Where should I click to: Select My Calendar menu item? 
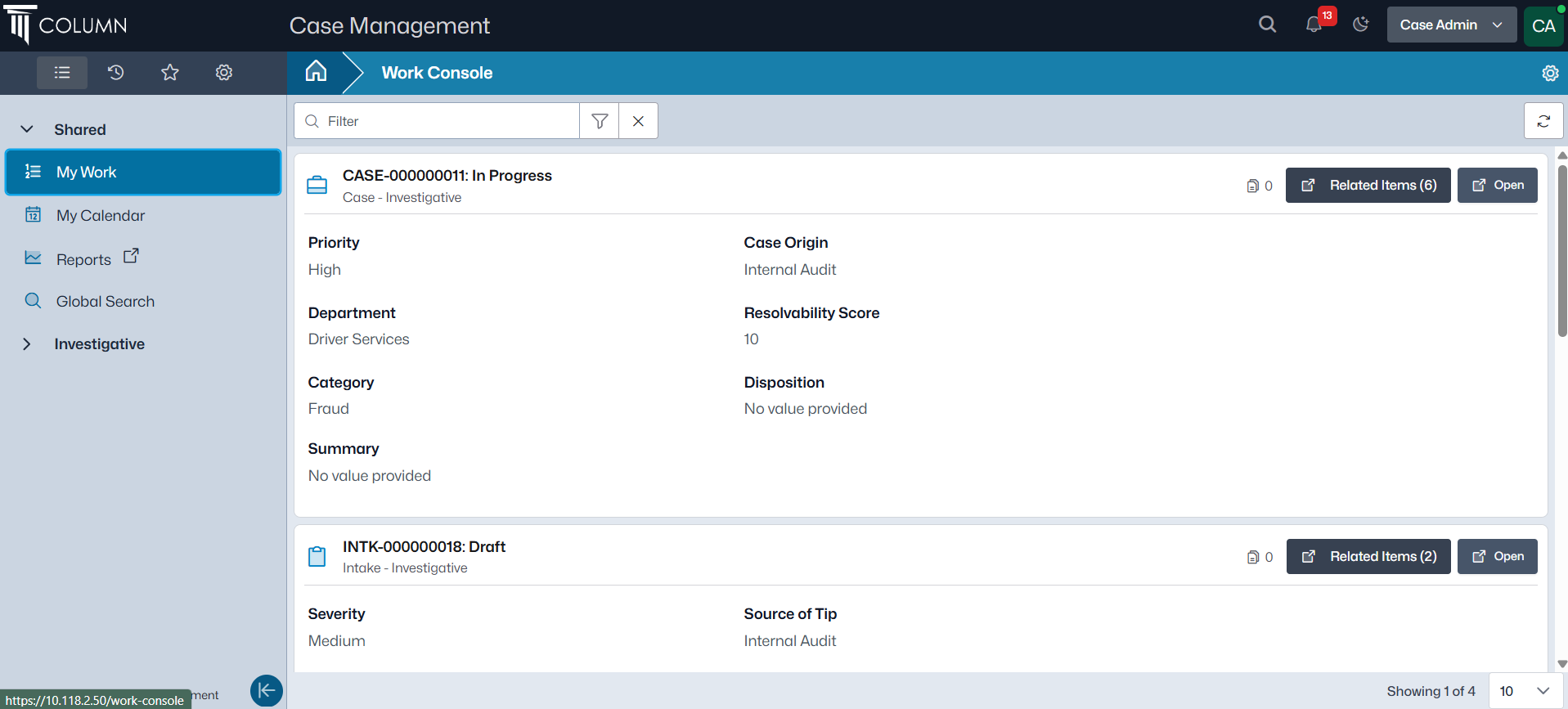point(101,216)
